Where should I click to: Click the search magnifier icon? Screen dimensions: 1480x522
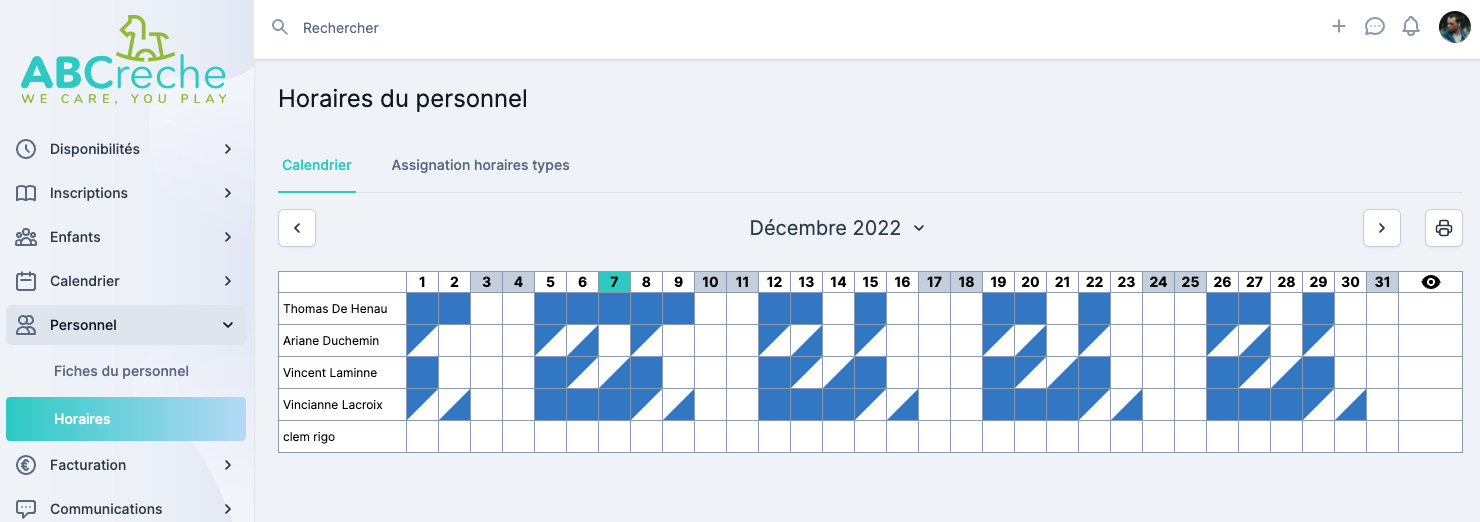point(280,27)
